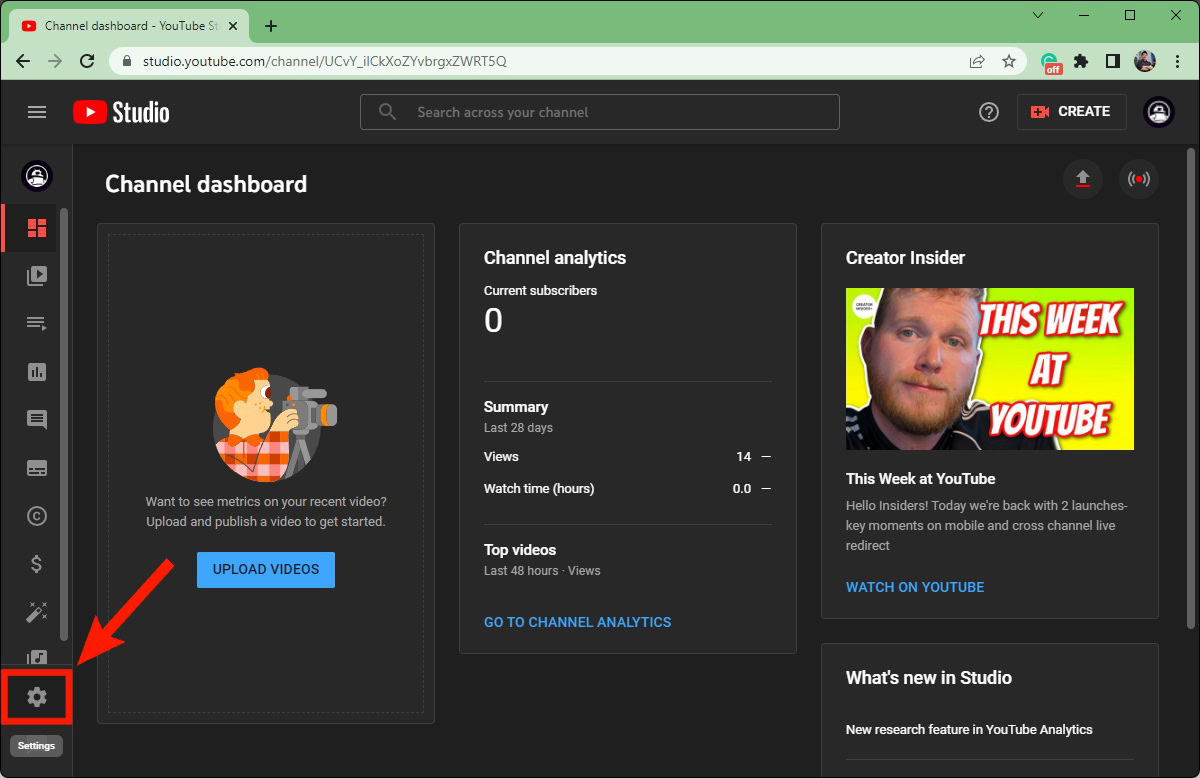This screenshot has height=778, width=1200.
Task: Click the Search across your channel field
Action: pyautogui.click(x=600, y=112)
